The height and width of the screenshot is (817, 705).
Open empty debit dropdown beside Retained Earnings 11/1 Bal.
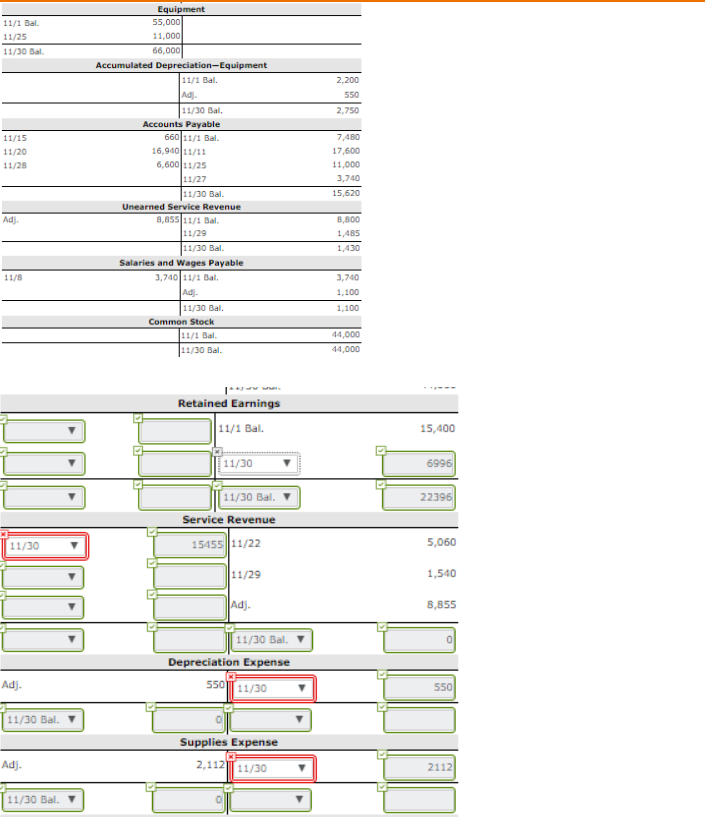click(x=44, y=431)
